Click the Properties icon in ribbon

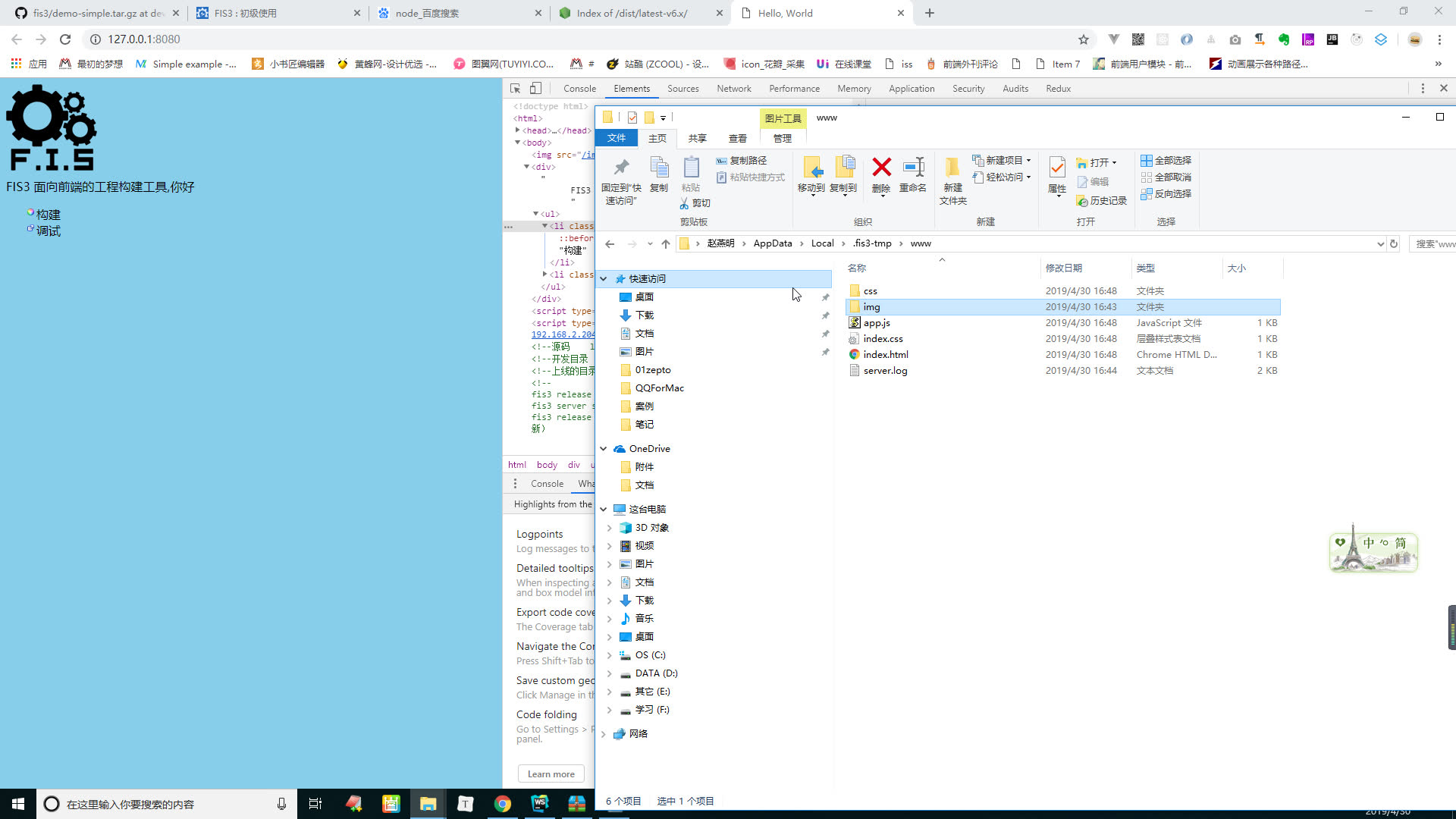pyautogui.click(x=1056, y=168)
